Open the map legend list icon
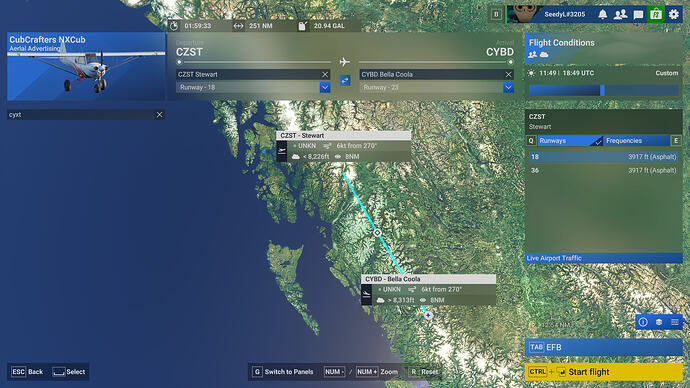Viewport: 690px width, 388px height. [x=675, y=322]
